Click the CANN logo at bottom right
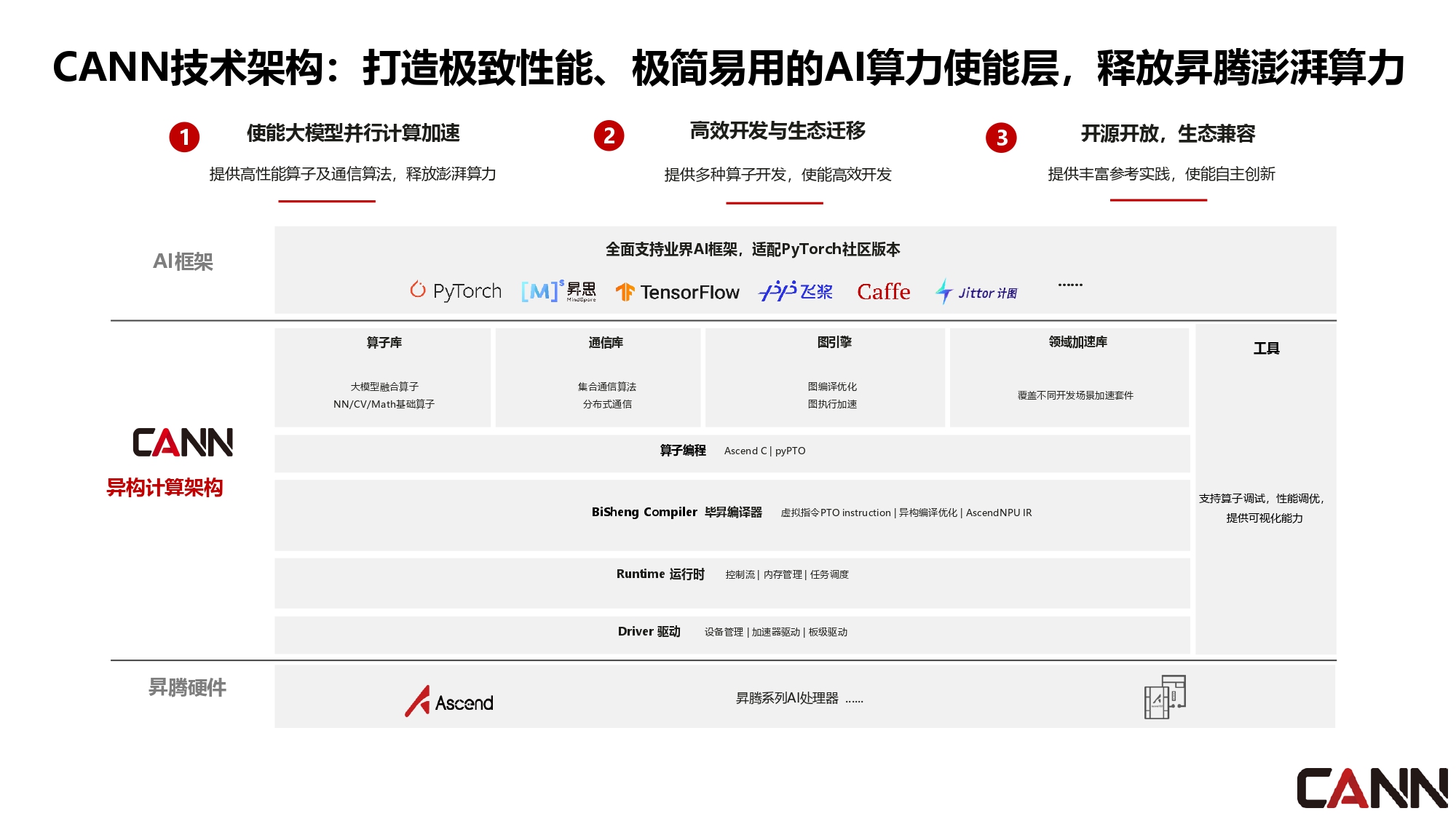This screenshot has width=1456, height=819. [x=1372, y=788]
